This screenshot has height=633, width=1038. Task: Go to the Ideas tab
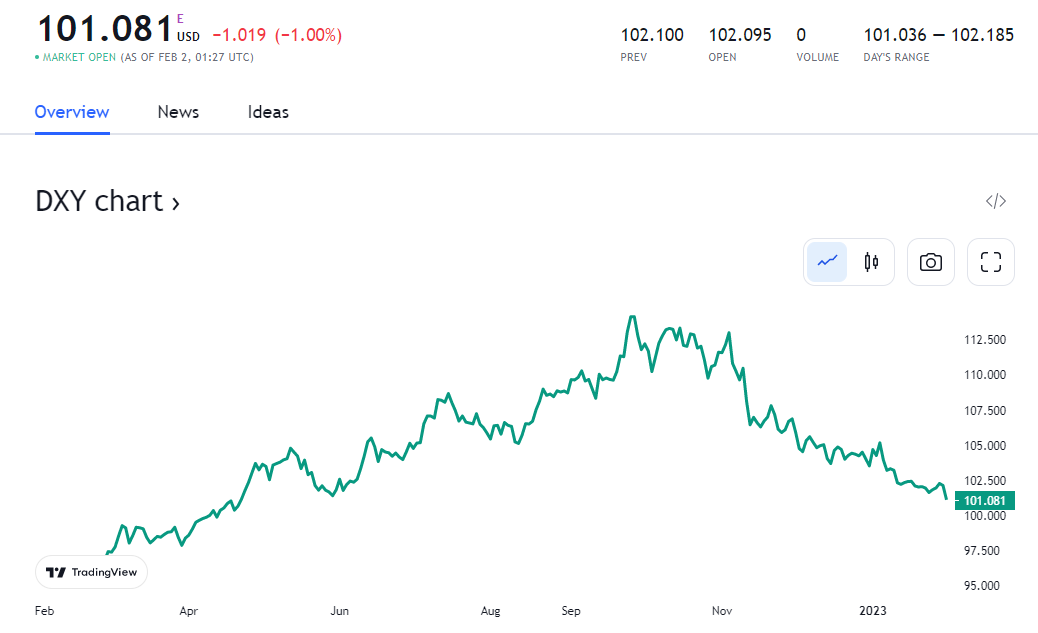(268, 112)
